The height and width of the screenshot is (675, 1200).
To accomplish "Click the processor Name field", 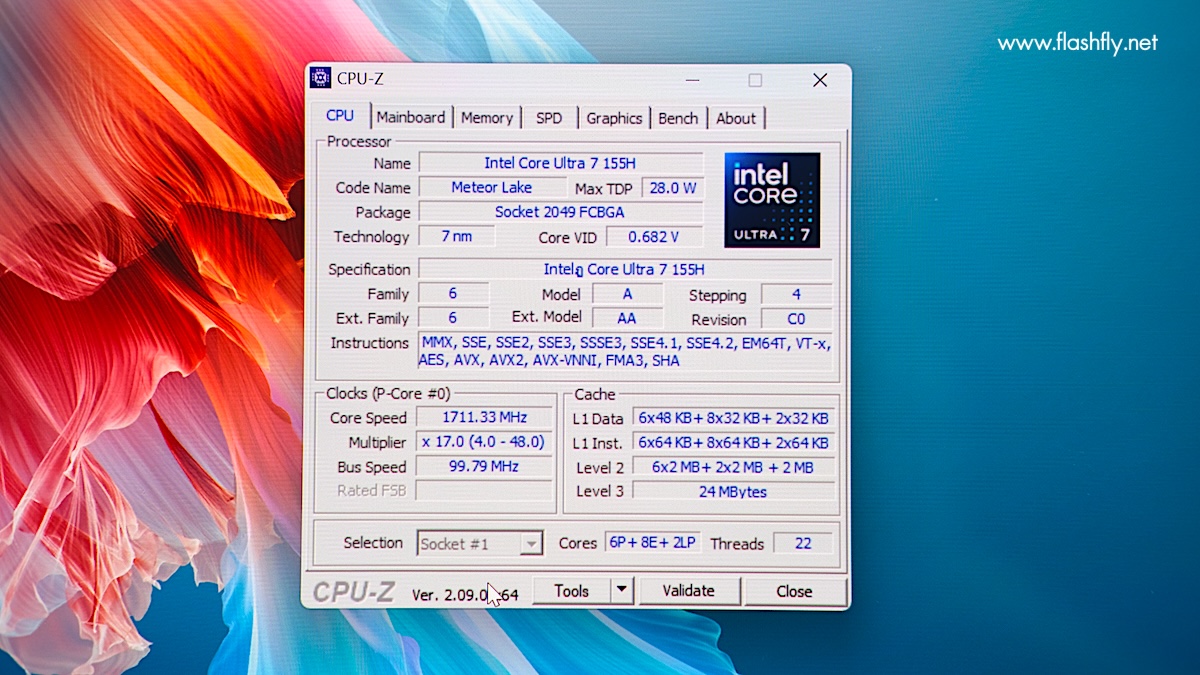I will [x=559, y=163].
